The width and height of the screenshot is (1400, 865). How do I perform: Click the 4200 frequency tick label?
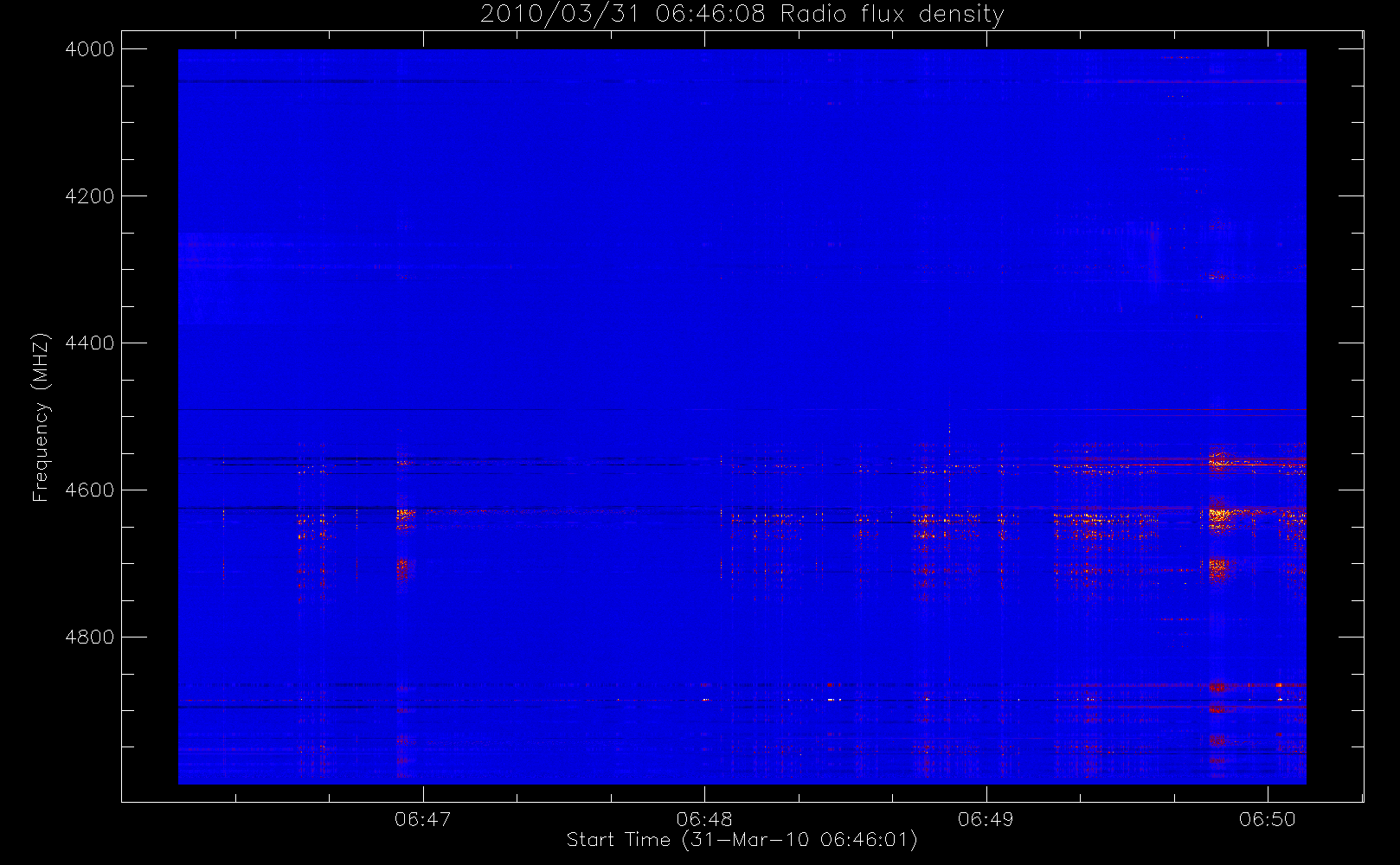pos(89,196)
